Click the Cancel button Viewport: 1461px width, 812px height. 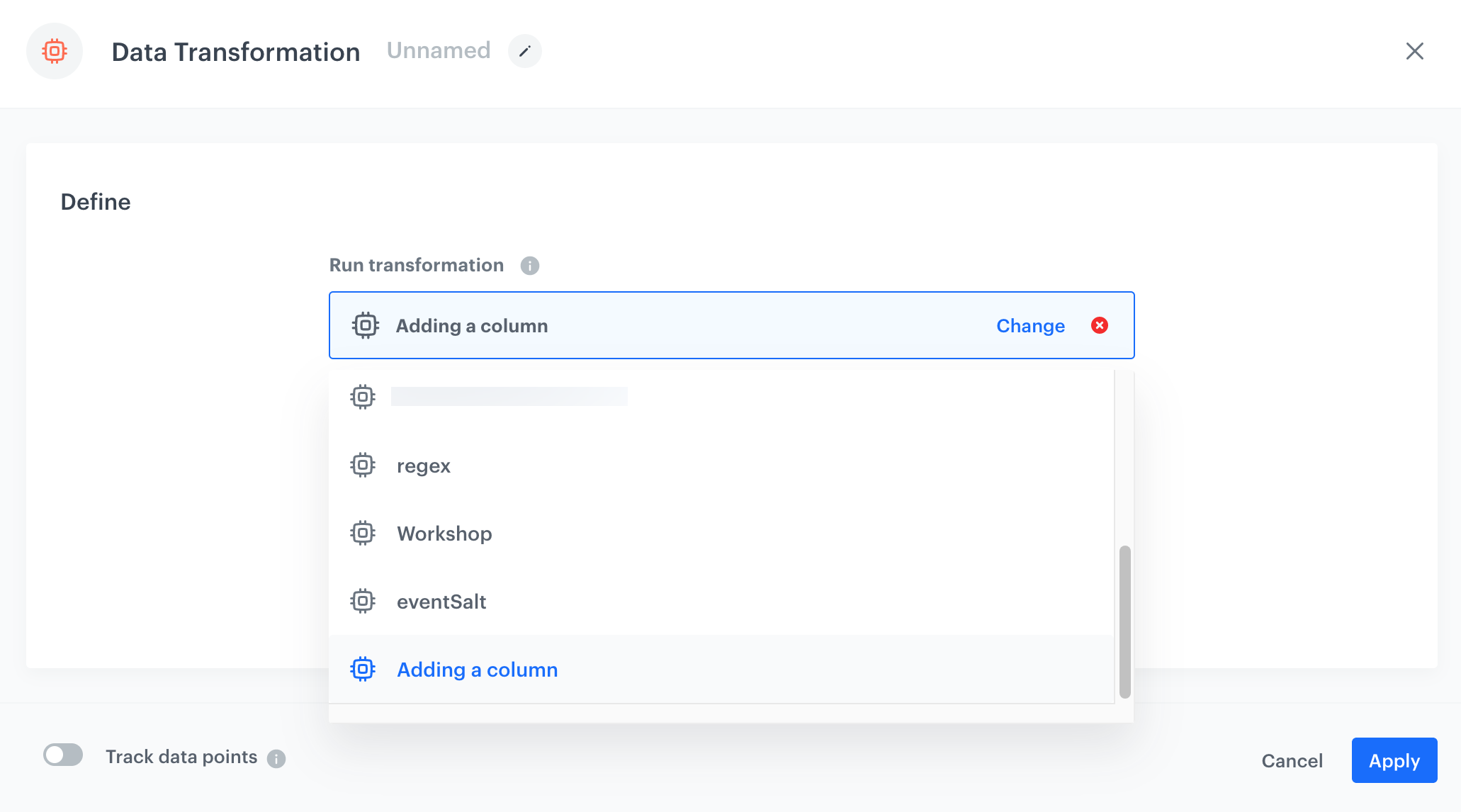click(1292, 761)
